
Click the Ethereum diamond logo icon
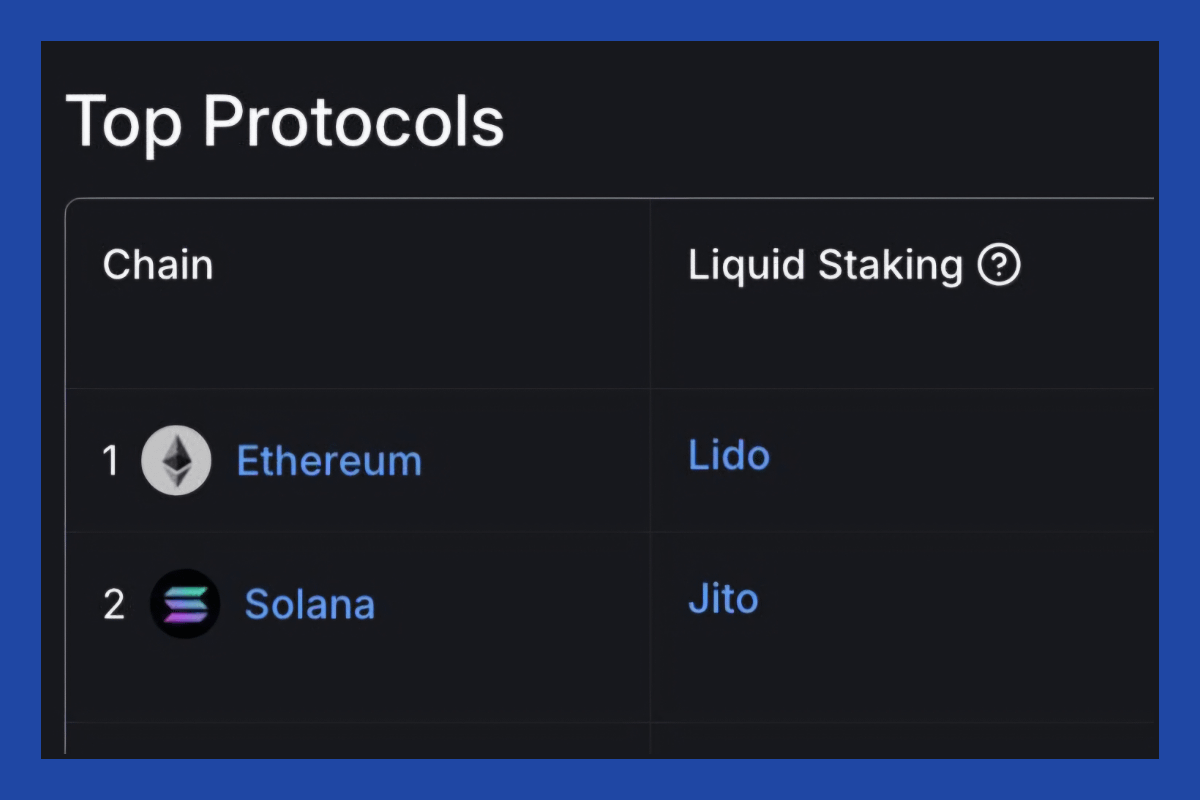click(176, 461)
